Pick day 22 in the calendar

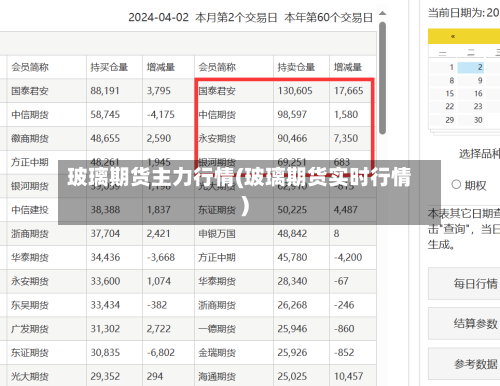(x=443, y=106)
